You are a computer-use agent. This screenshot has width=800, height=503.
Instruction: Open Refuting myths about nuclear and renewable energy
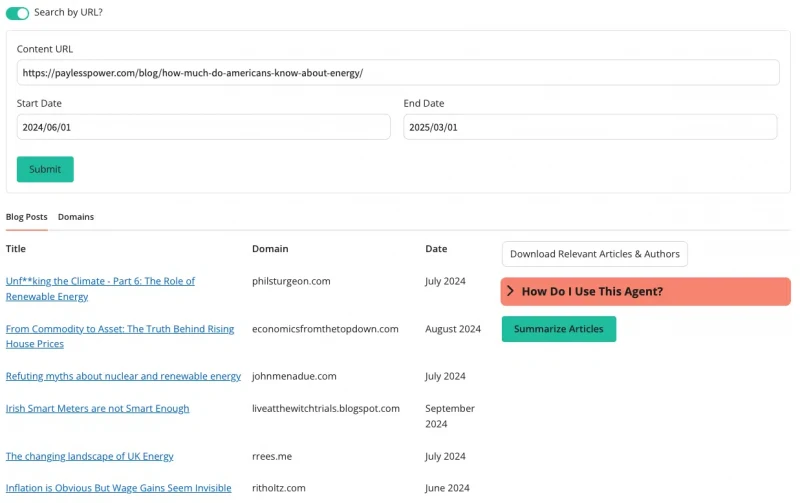pyautogui.click(x=123, y=376)
